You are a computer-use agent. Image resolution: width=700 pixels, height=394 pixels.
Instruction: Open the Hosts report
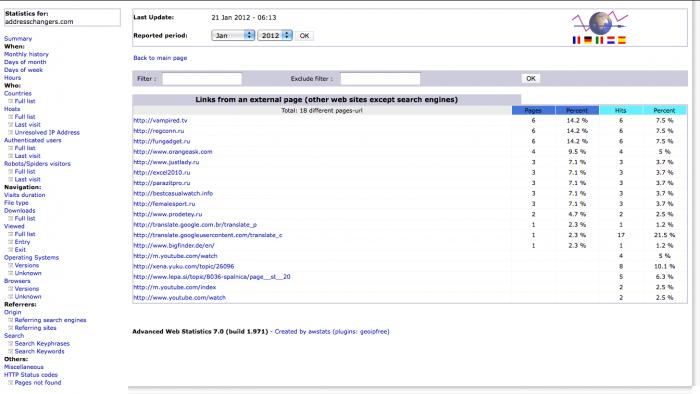(x=12, y=109)
